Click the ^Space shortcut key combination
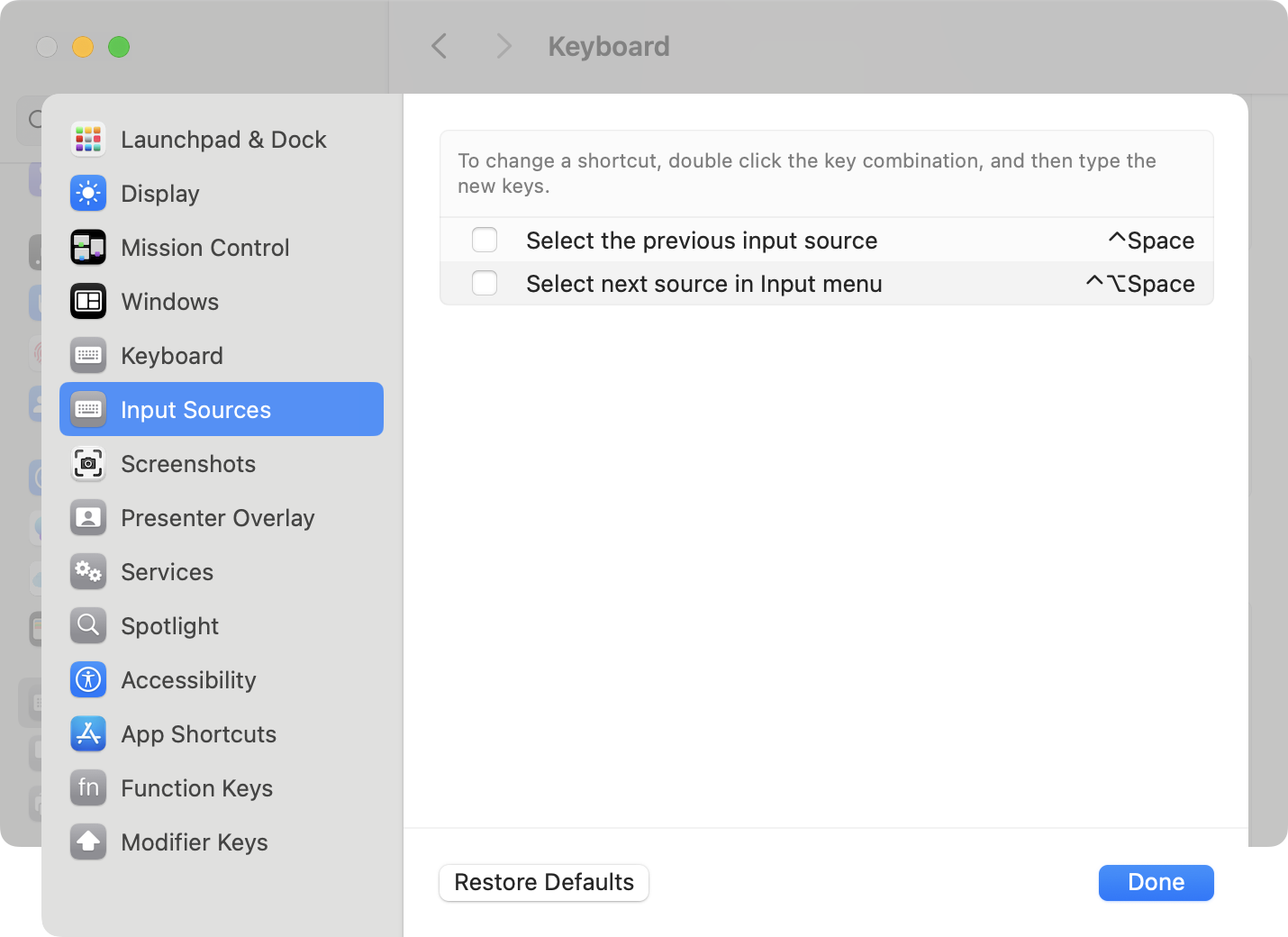 tap(1150, 241)
